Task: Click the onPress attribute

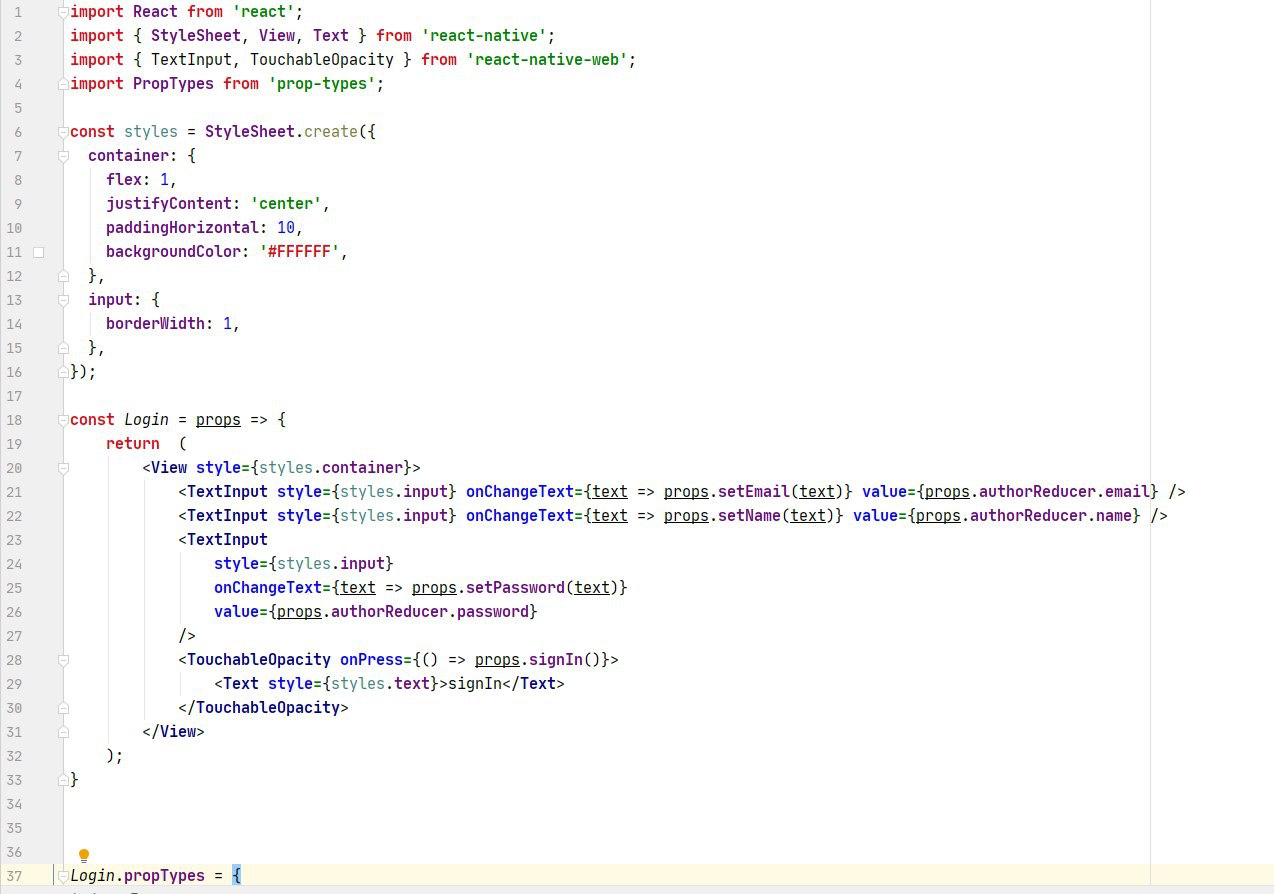Action: (x=371, y=660)
